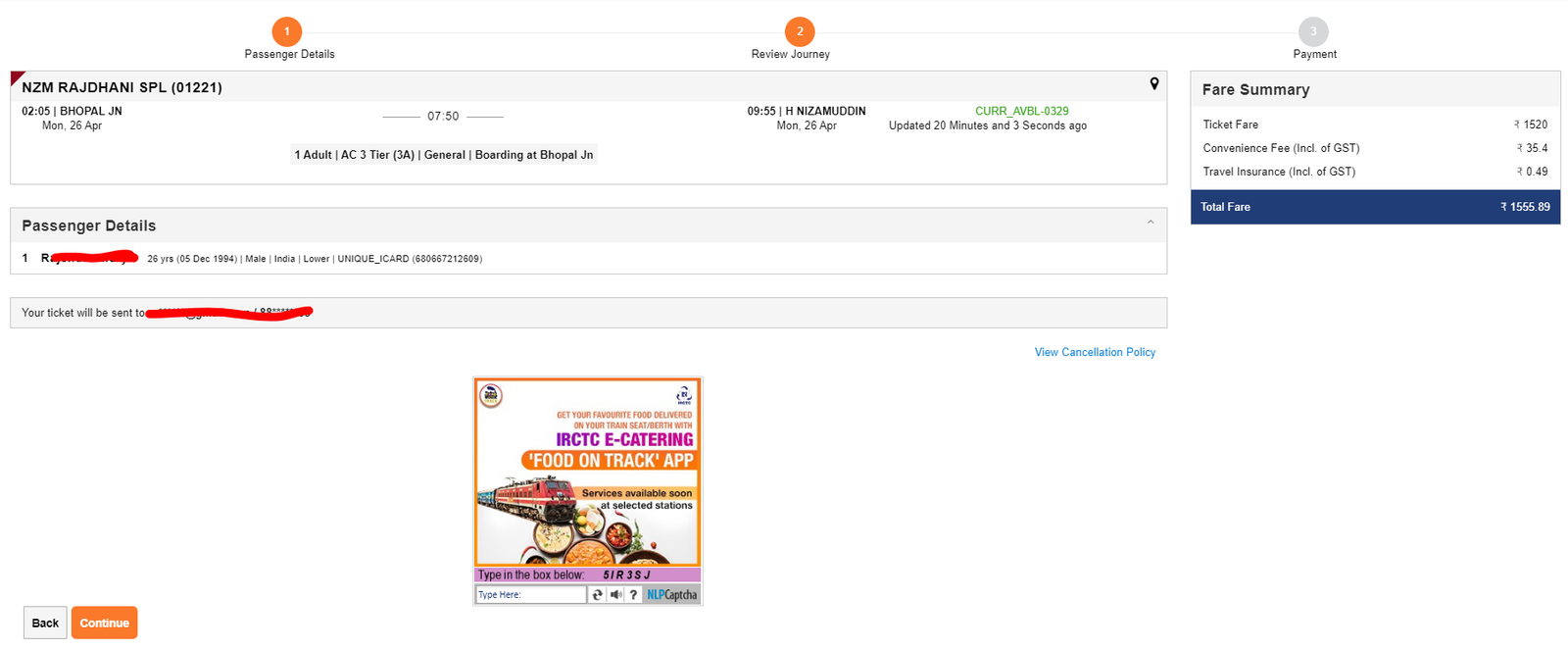Focus the captcha Type Here field
The image size is (1568, 649).
point(530,595)
